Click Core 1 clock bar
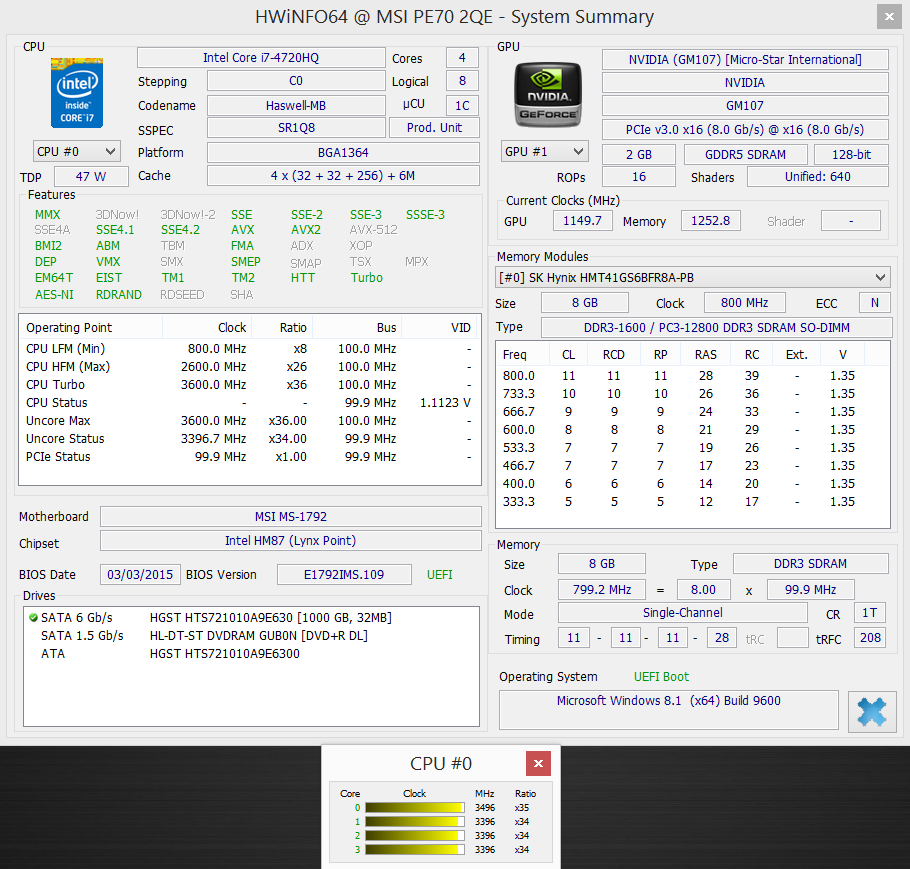This screenshot has width=910, height=869. click(x=414, y=821)
